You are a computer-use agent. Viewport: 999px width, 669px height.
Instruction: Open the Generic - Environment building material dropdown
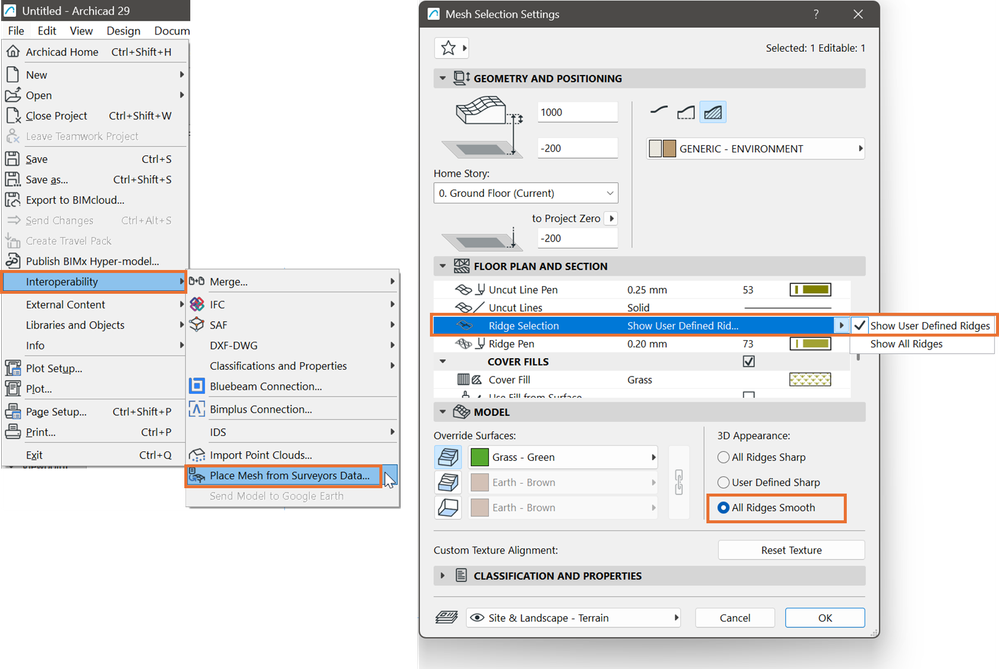756,148
